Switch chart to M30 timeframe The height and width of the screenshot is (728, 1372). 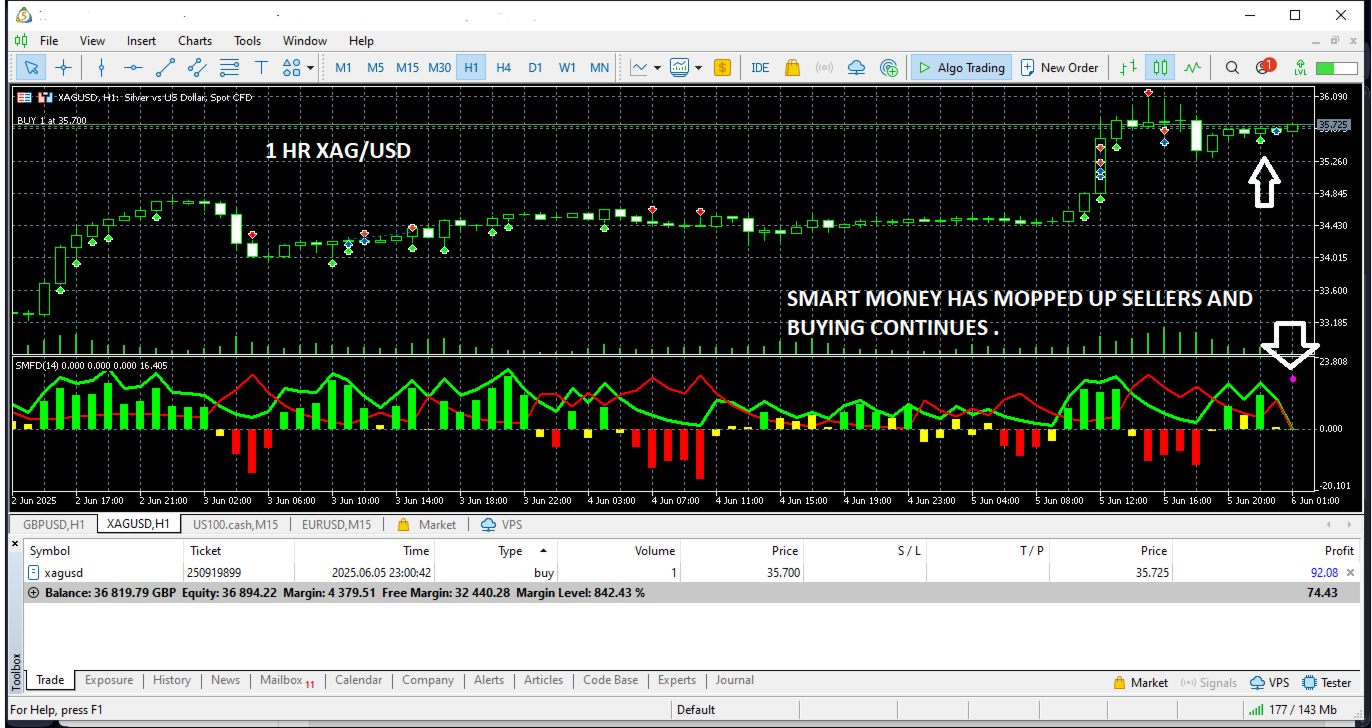coord(439,68)
